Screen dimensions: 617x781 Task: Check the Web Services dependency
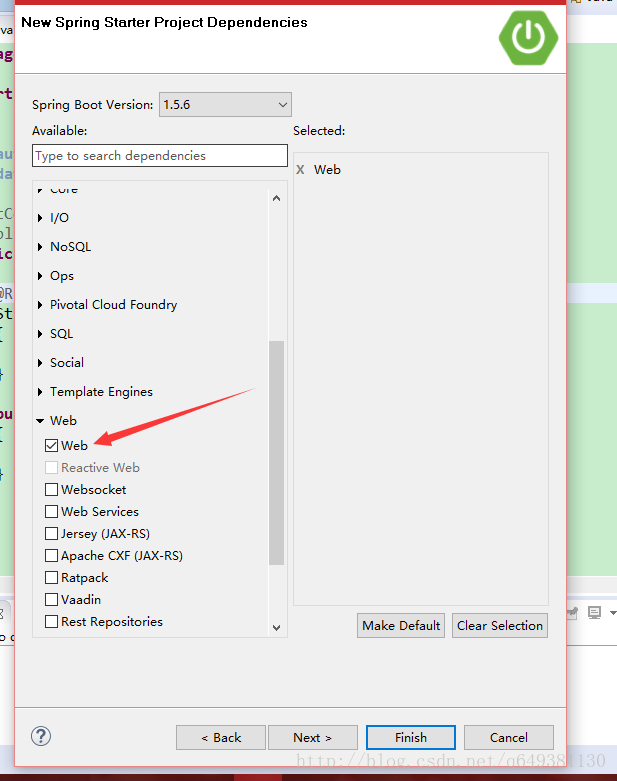pos(51,512)
